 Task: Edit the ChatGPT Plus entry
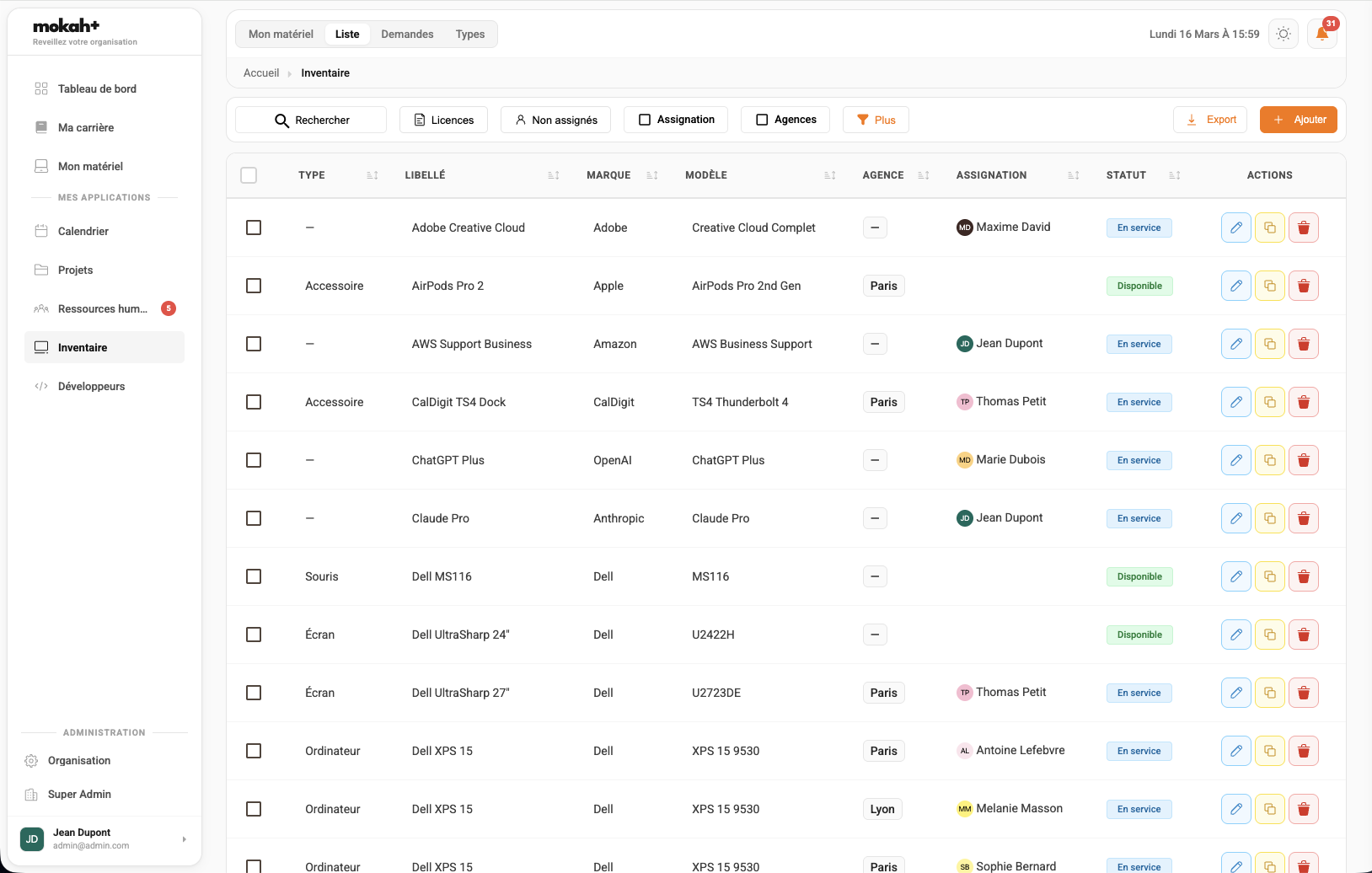(x=1235, y=460)
